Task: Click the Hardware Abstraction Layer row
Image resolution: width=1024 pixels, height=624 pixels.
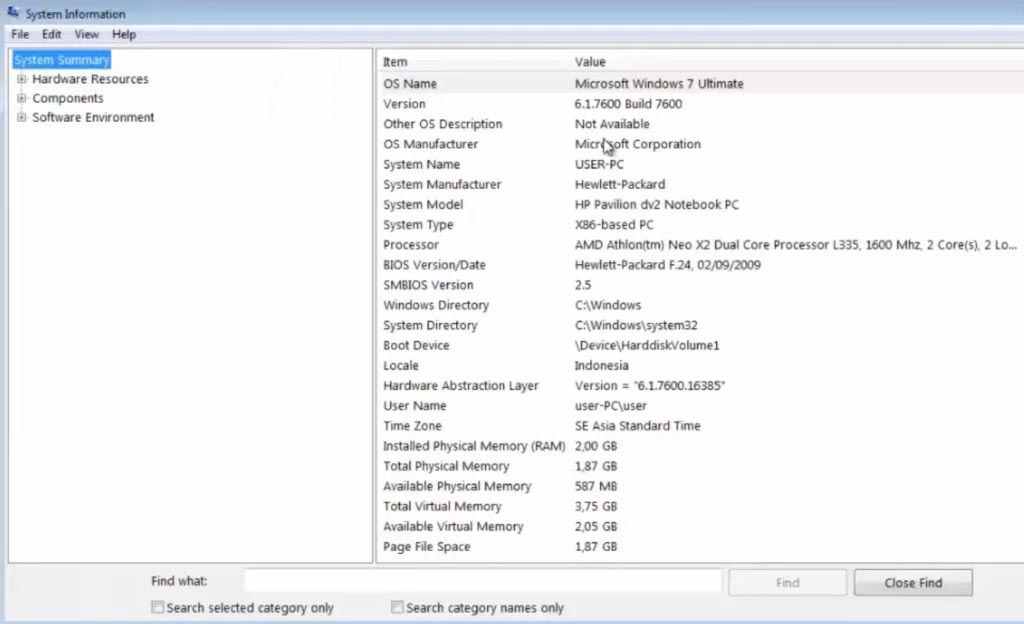Action: tap(700, 386)
